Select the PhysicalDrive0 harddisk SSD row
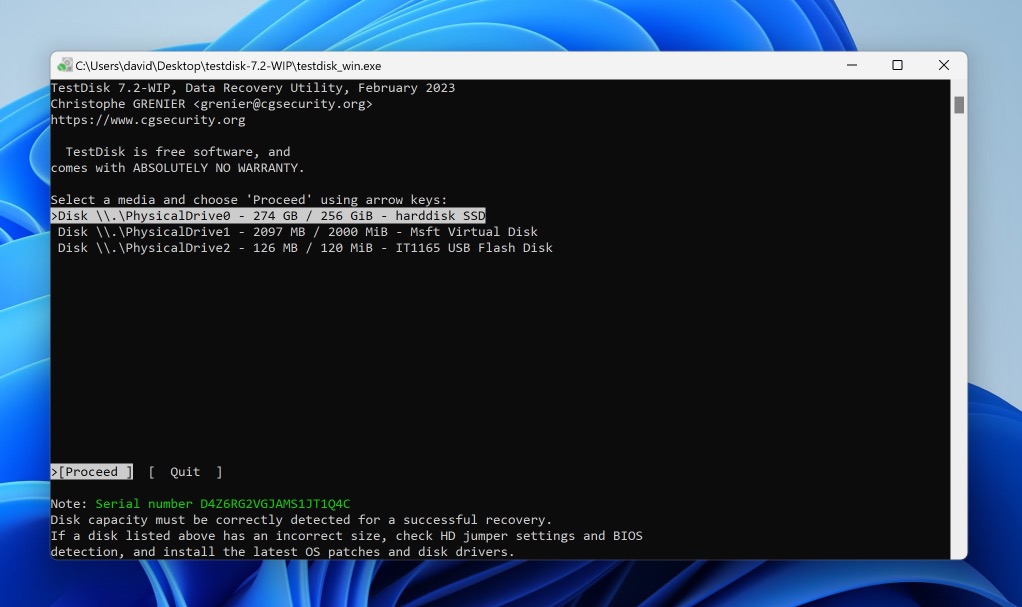This screenshot has width=1022, height=607. 268,216
